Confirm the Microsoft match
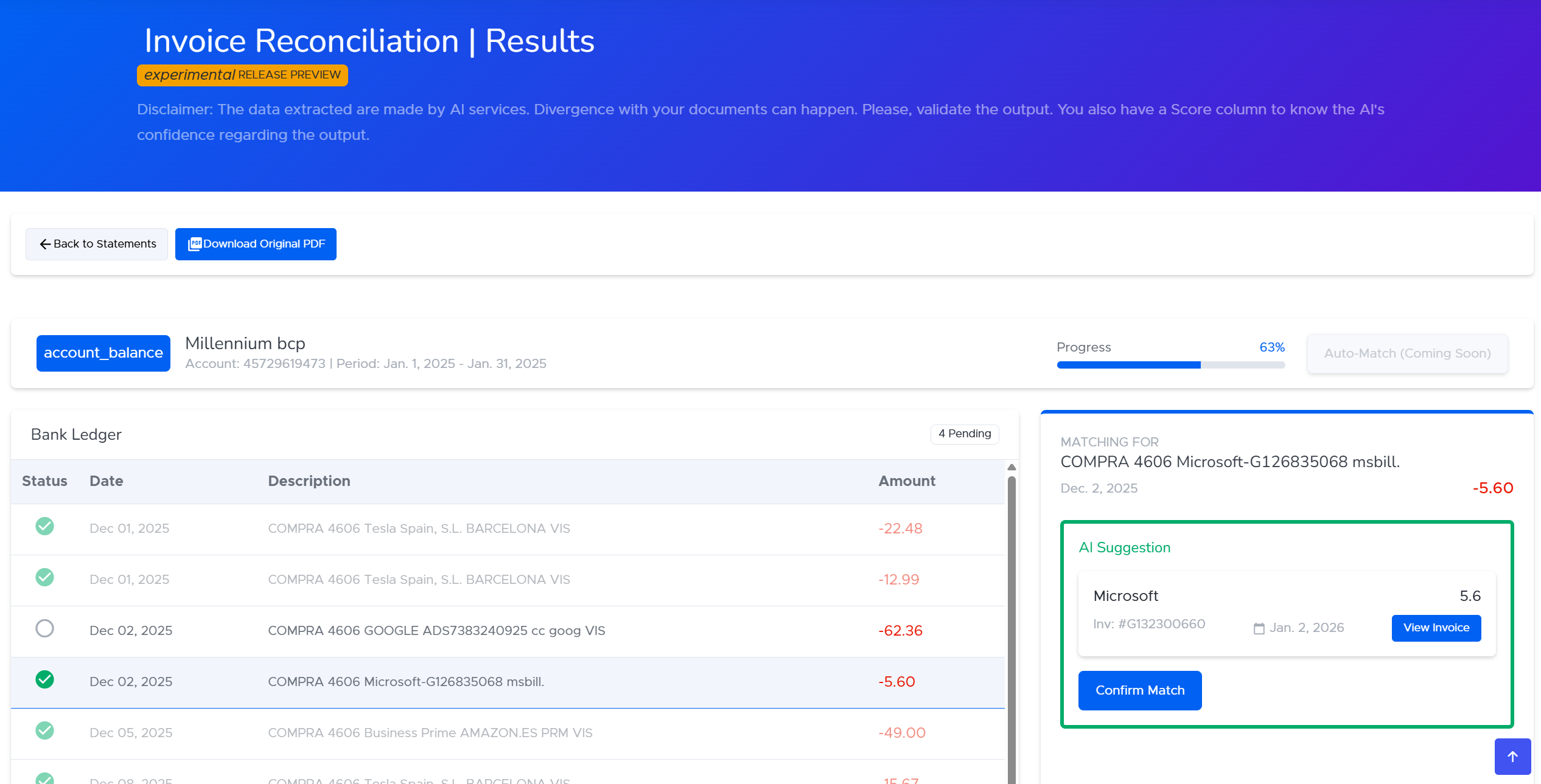The height and width of the screenshot is (784, 1541). [x=1139, y=690]
